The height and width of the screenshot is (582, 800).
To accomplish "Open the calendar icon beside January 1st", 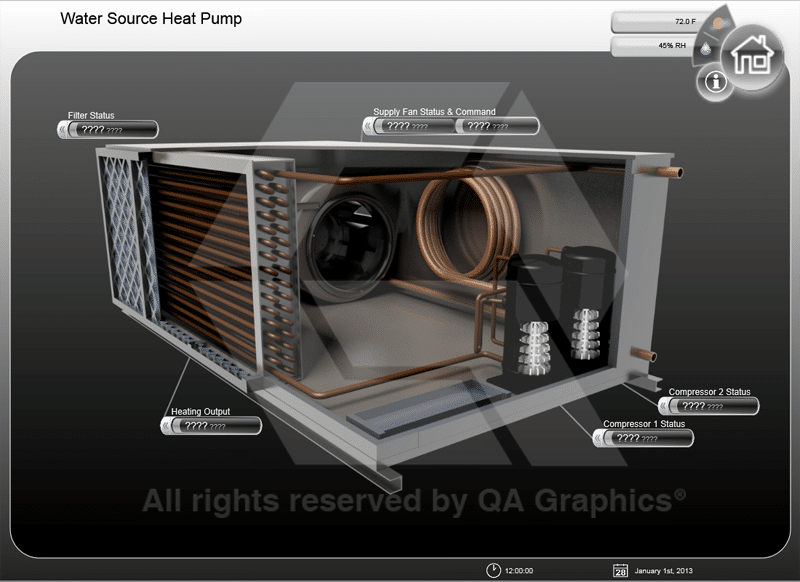I will pos(620,570).
